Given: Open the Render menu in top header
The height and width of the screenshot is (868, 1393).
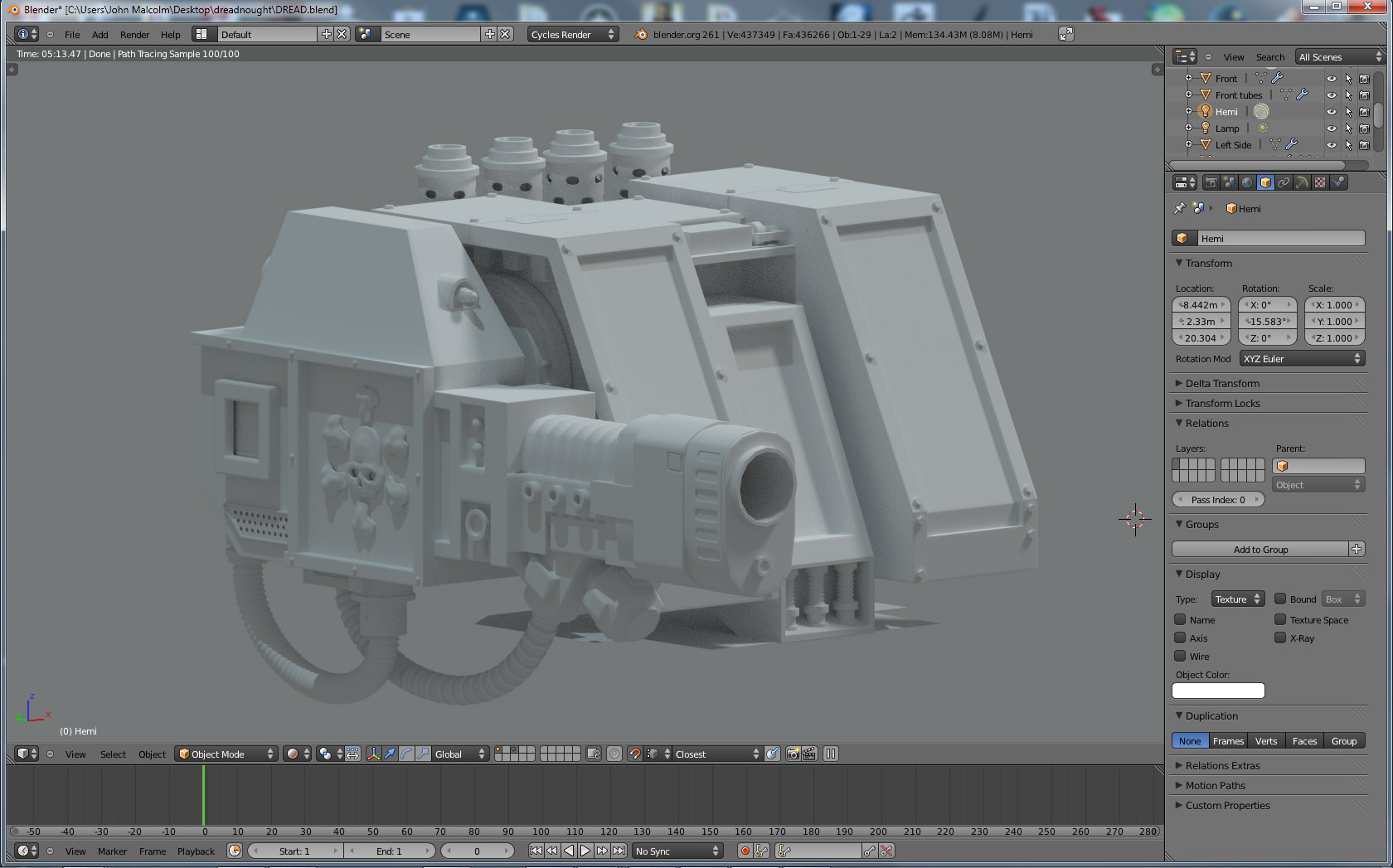Looking at the screenshot, I should (134, 35).
